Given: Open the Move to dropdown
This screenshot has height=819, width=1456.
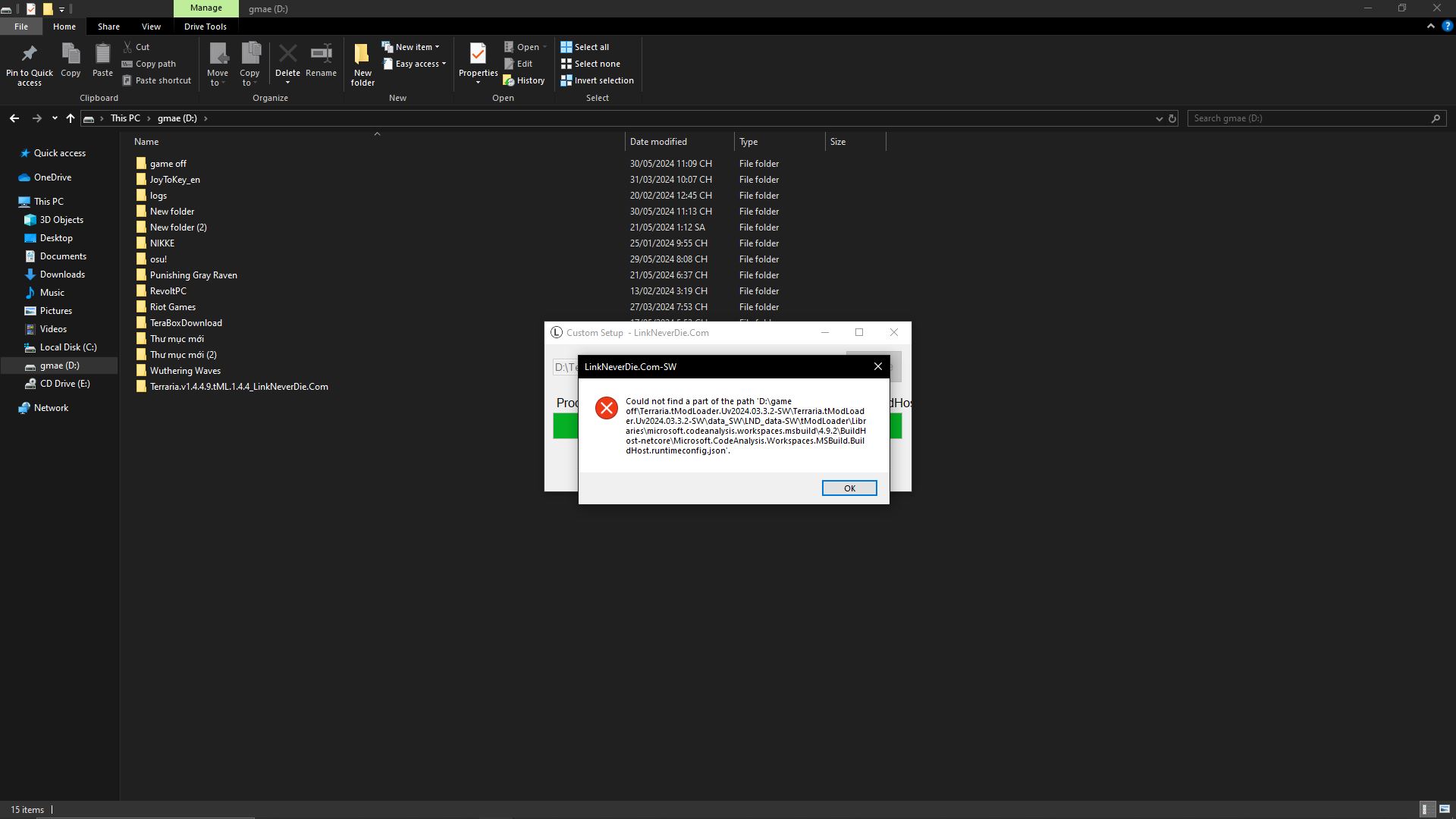Looking at the screenshot, I should click(218, 64).
